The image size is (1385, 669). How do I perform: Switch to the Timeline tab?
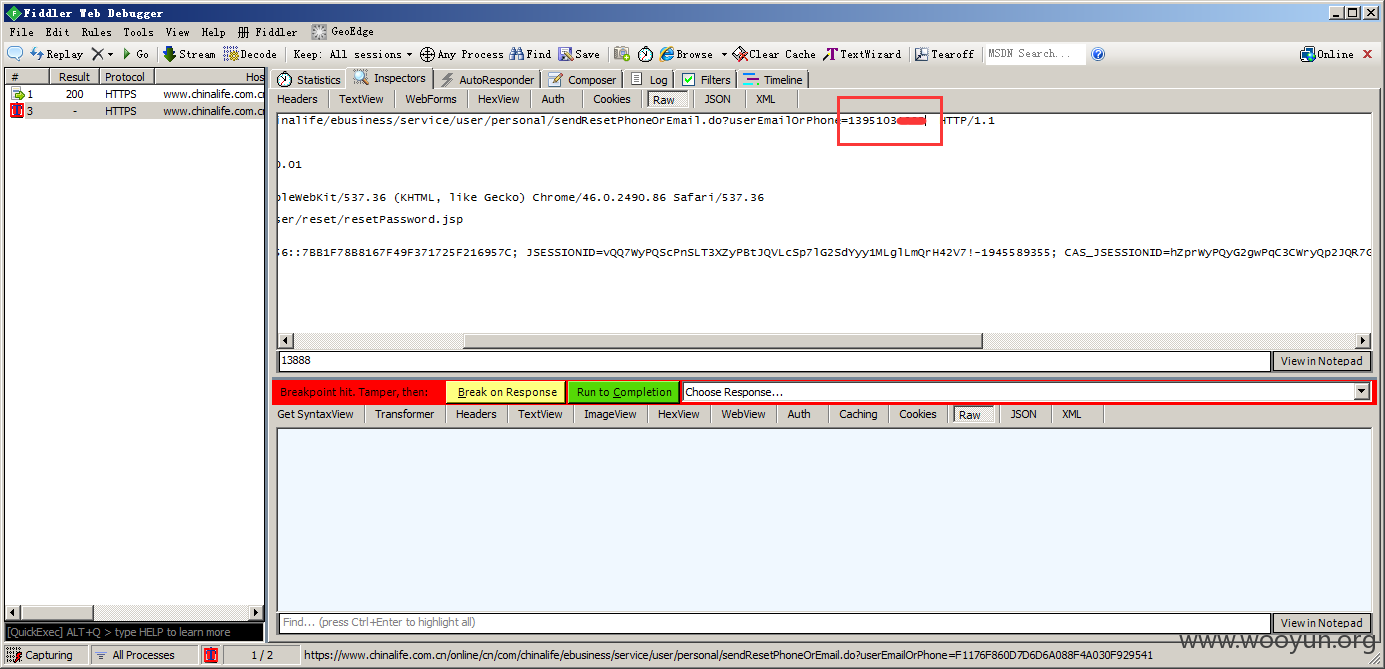click(x=772, y=80)
